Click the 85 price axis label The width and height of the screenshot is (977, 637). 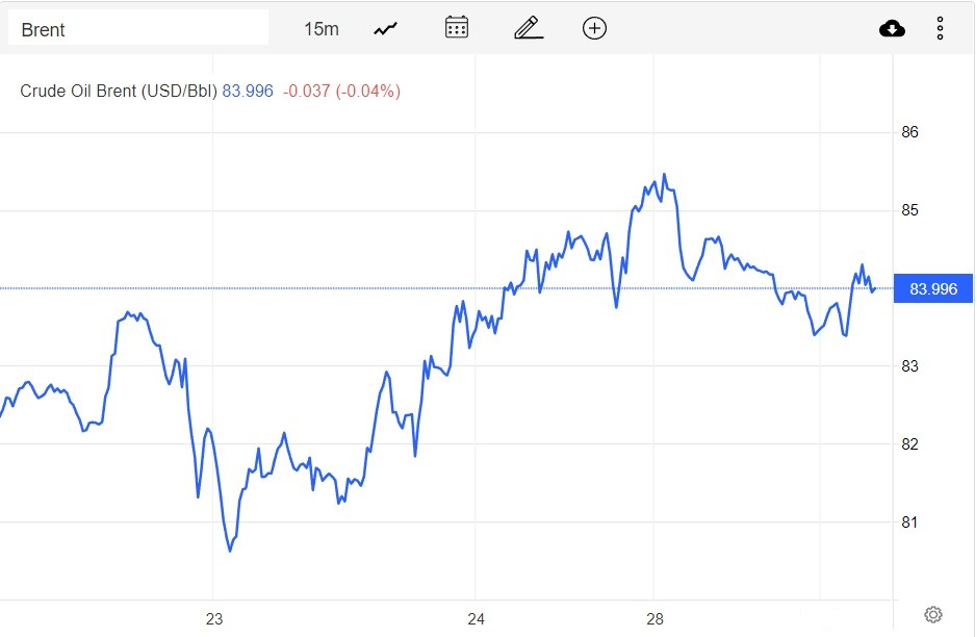tap(910, 210)
